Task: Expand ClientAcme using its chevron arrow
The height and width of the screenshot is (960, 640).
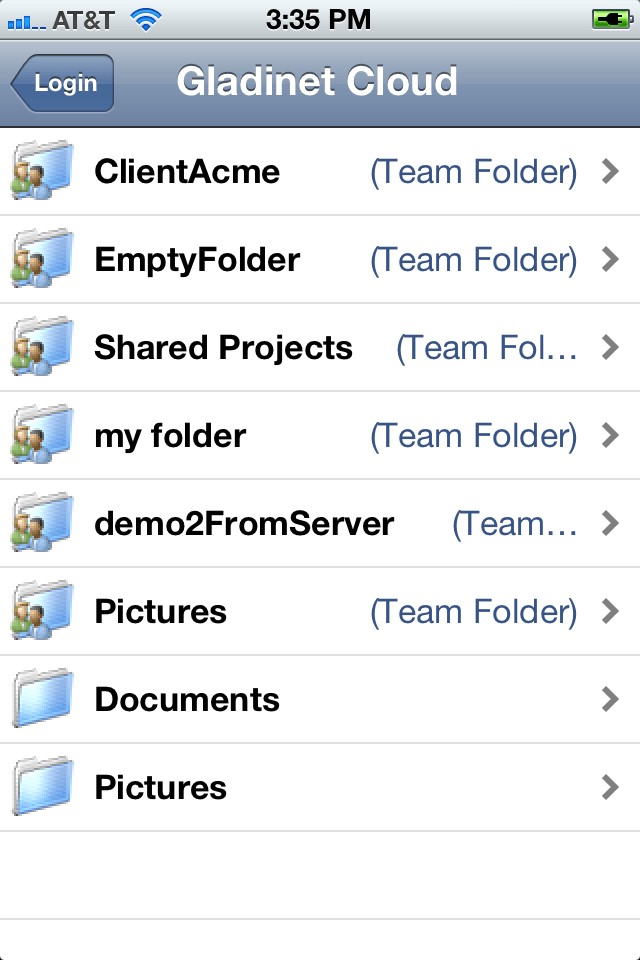Action: click(610, 172)
